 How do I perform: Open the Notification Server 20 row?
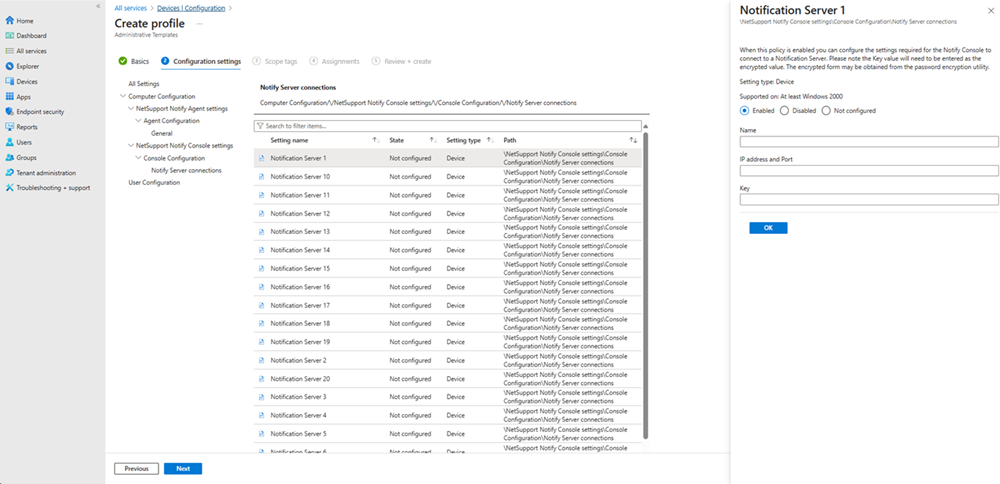448,379
